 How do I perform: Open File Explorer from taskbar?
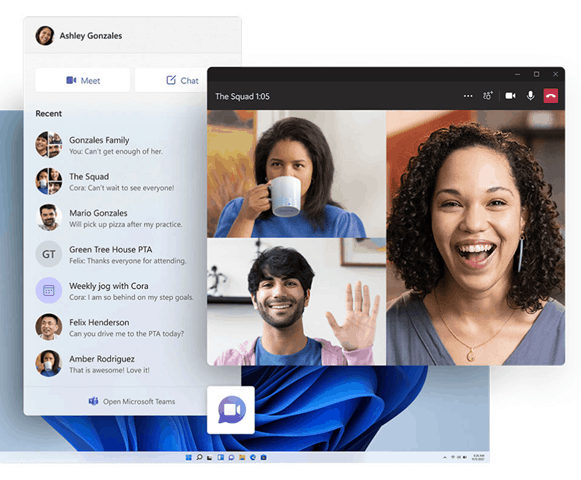point(242,457)
